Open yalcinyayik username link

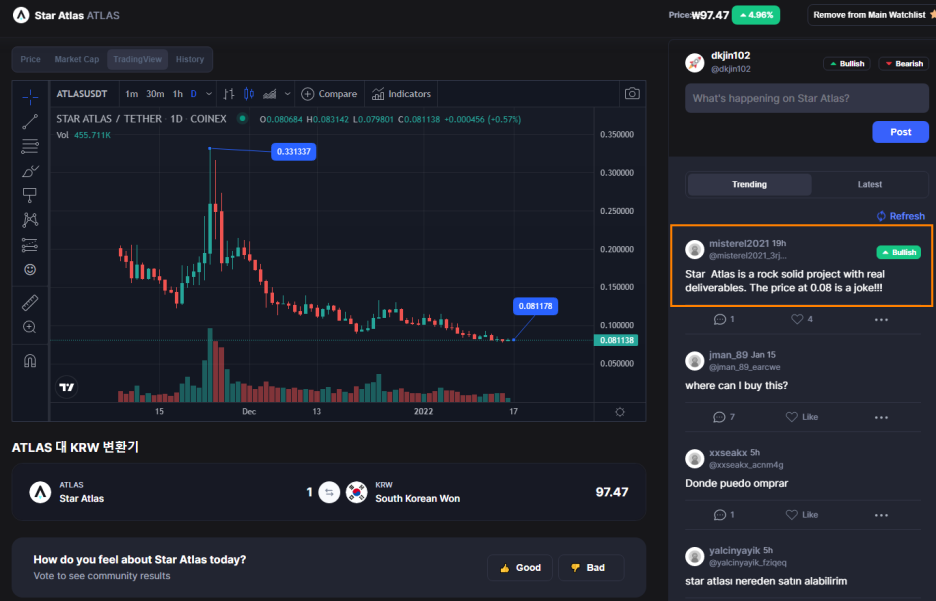[x=734, y=550]
